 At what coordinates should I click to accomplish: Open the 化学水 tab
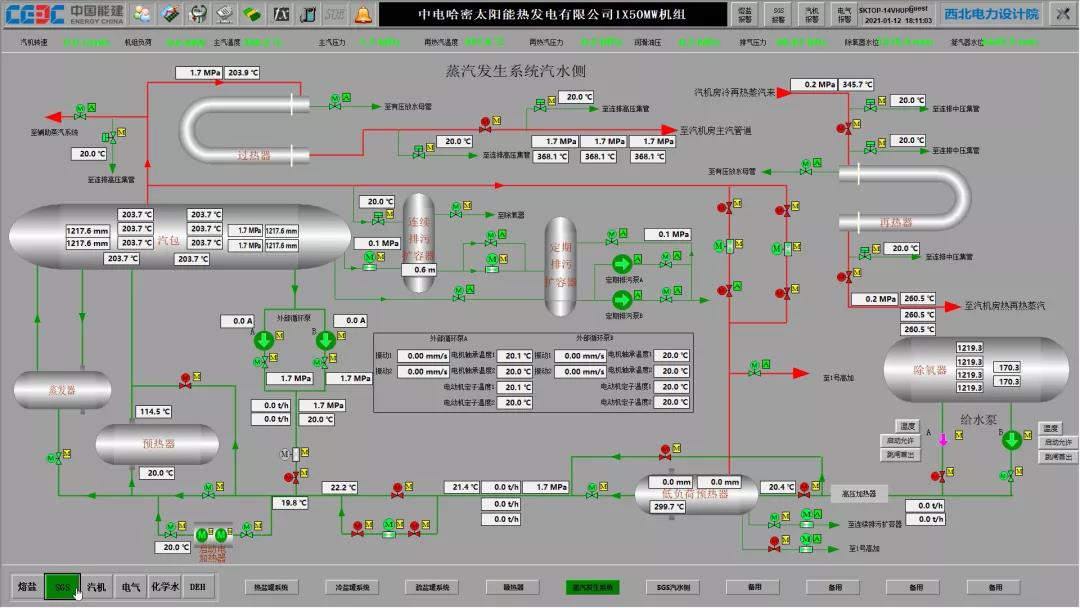coord(164,587)
